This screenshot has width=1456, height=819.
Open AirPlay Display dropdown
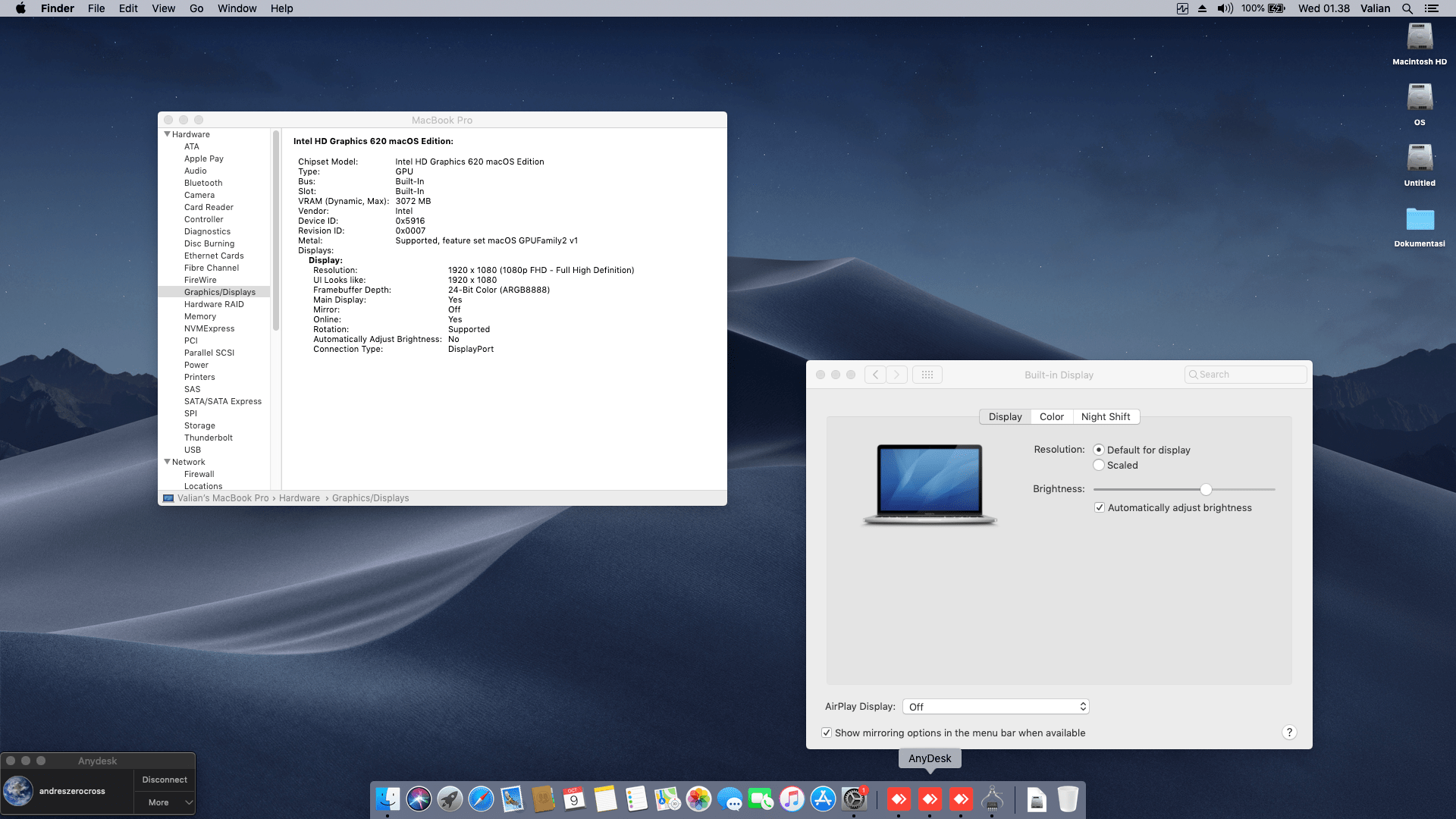(996, 707)
